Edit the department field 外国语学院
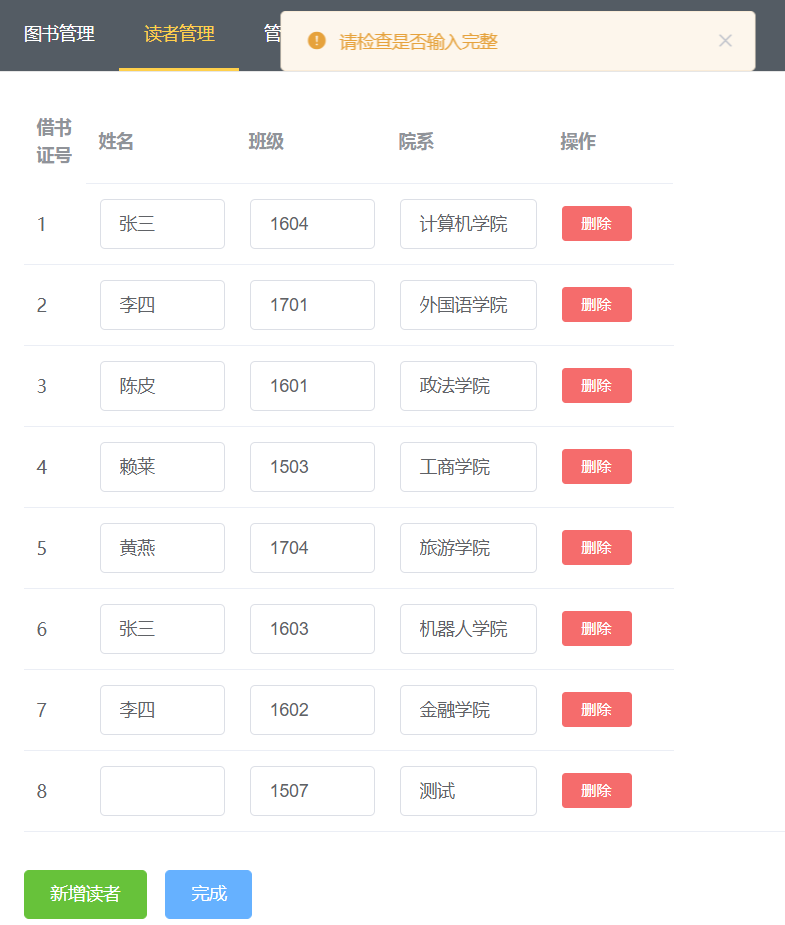 click(x=468, y=305)
